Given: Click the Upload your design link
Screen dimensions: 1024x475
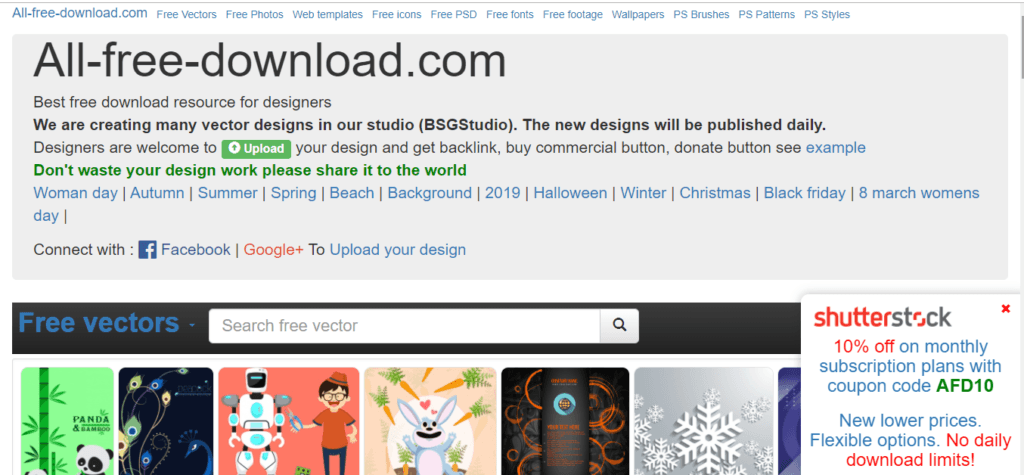Looking at the screenshot, I should pos(398,250).
